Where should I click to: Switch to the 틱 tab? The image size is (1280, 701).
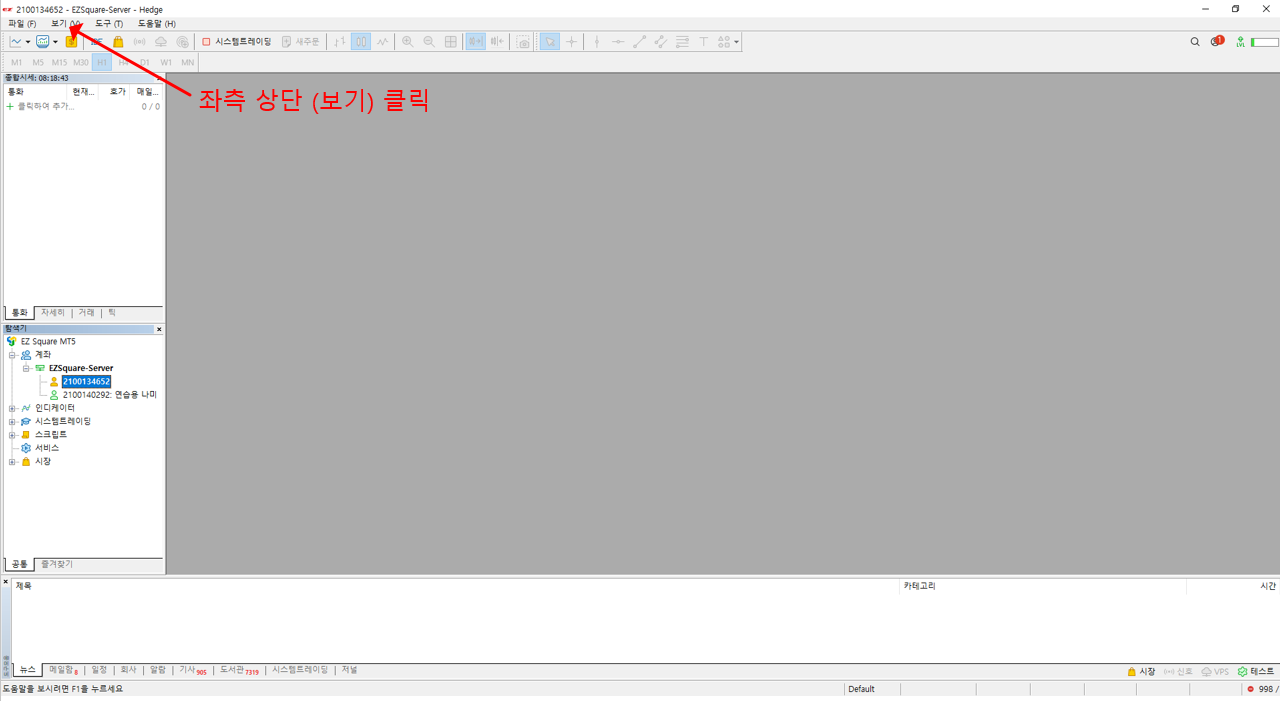(x=112, y=313)
